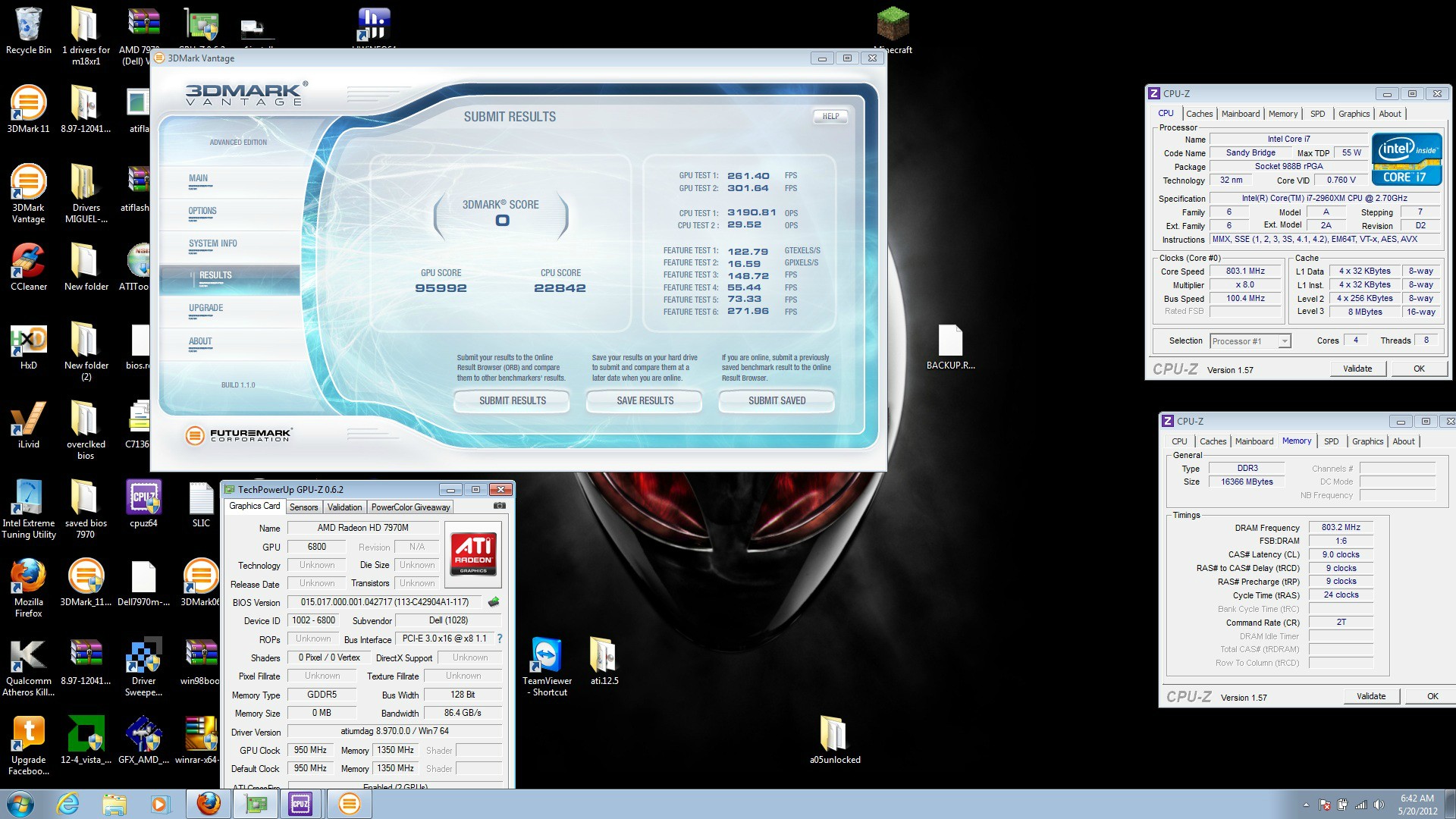Open Qualcomm Atheros Killer icon

tap(29, 667)
